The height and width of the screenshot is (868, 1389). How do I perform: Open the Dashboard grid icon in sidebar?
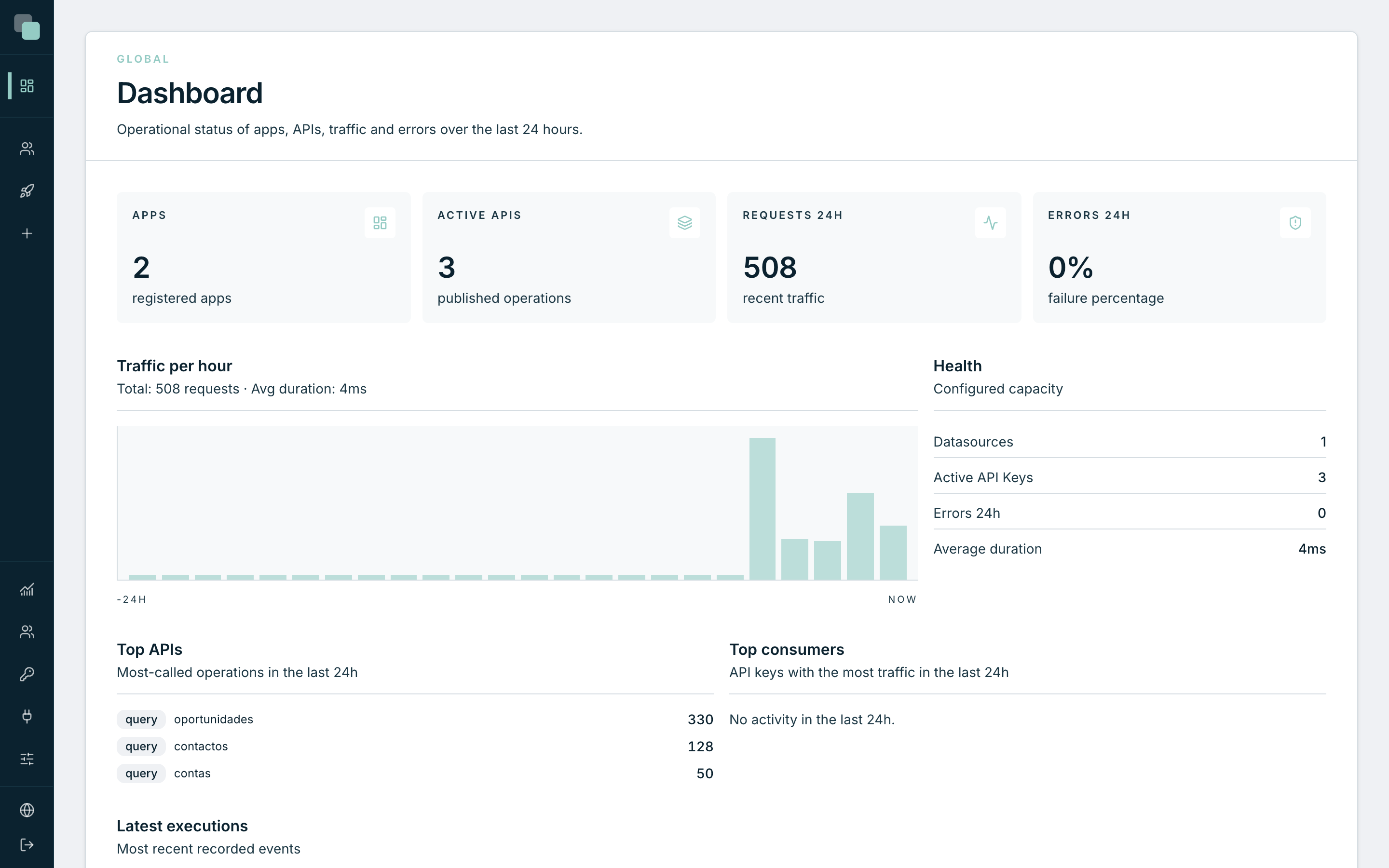27,86
